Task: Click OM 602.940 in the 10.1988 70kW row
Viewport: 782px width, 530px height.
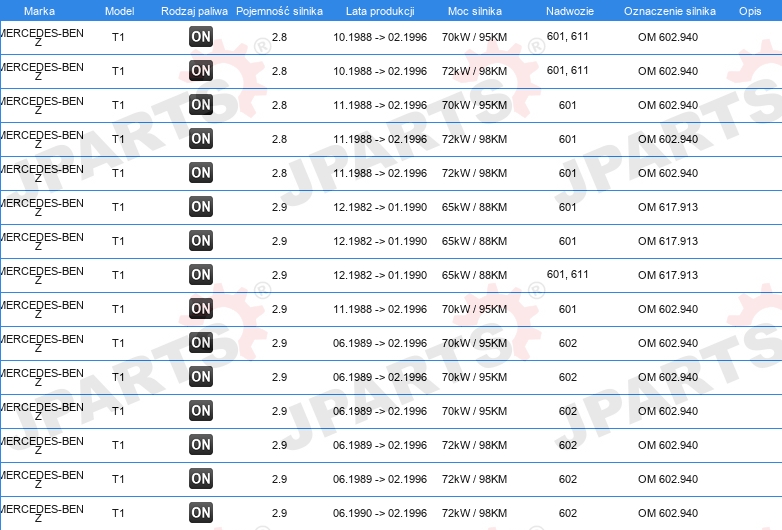Action: pos(668,37)
